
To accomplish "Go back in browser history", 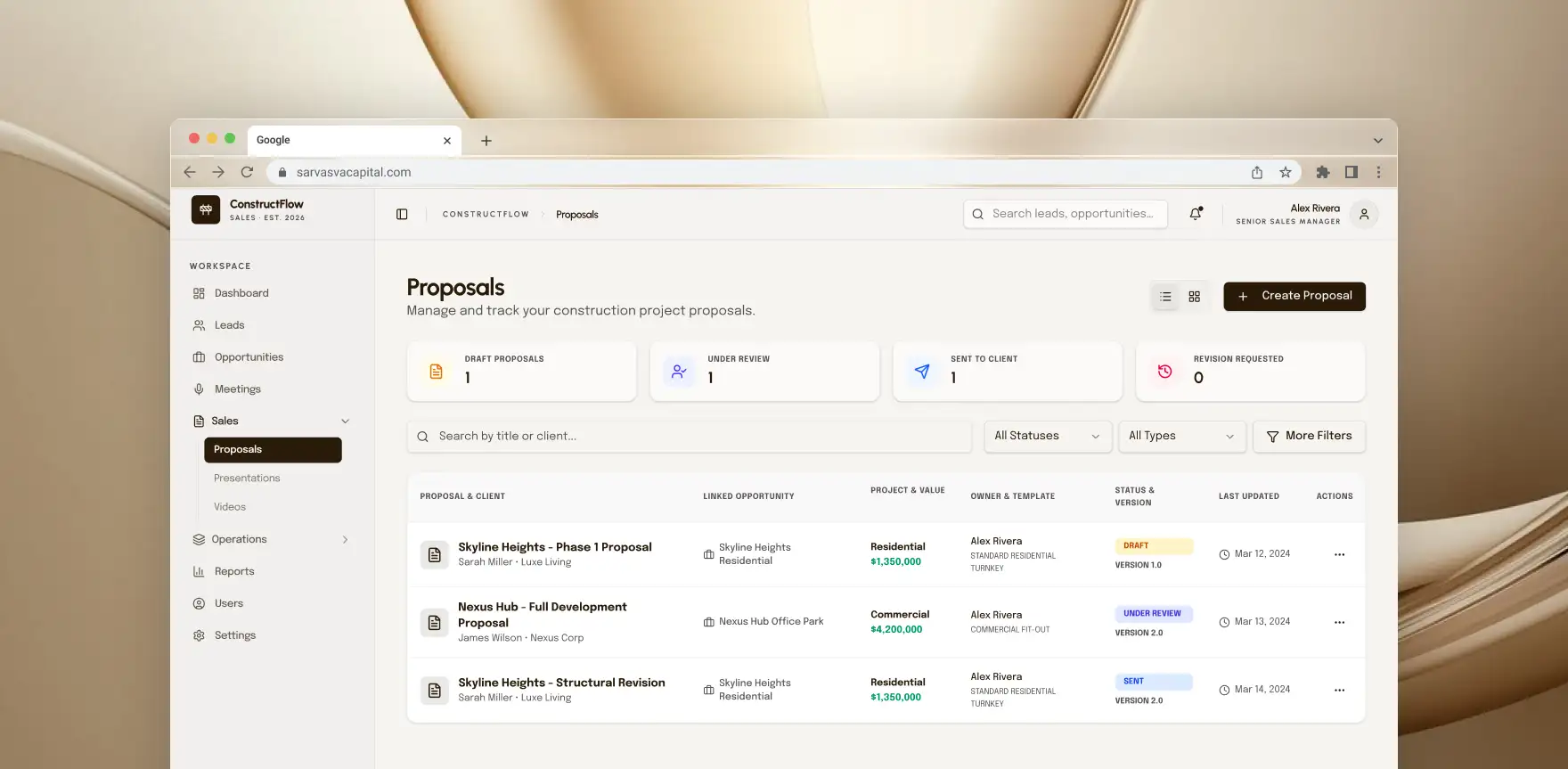I will [x=189, y=172].
